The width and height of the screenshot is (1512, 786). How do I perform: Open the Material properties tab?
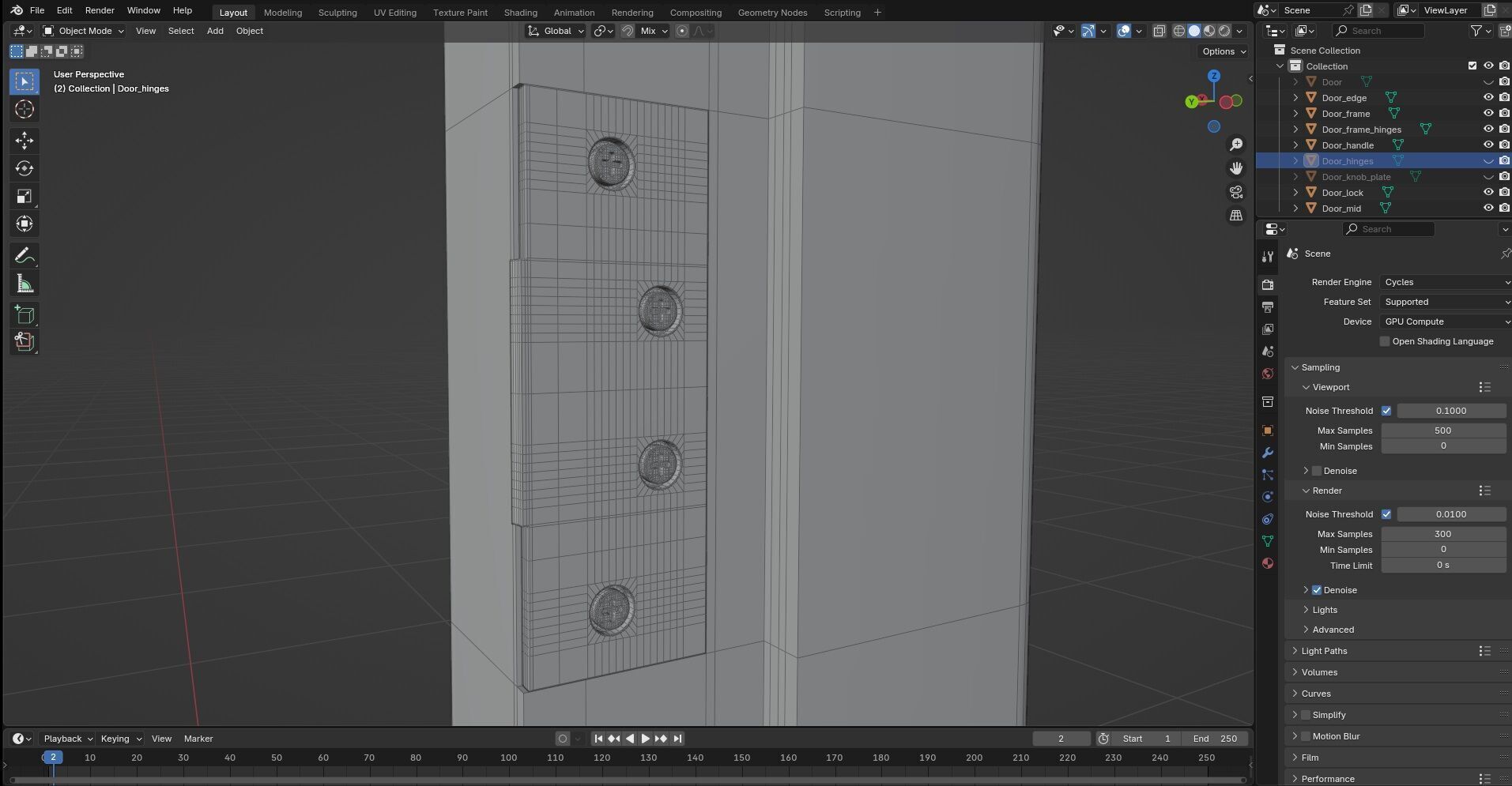point(1268,563)
